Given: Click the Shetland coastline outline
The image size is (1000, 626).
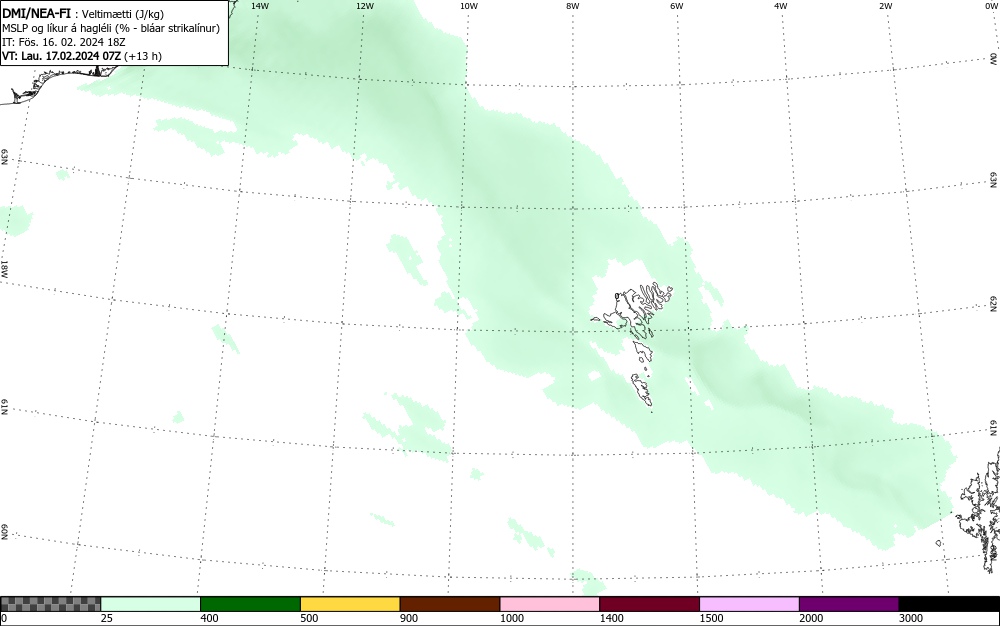Looking at the screenshot, I should pyautogui.click(x=980, y=510).
